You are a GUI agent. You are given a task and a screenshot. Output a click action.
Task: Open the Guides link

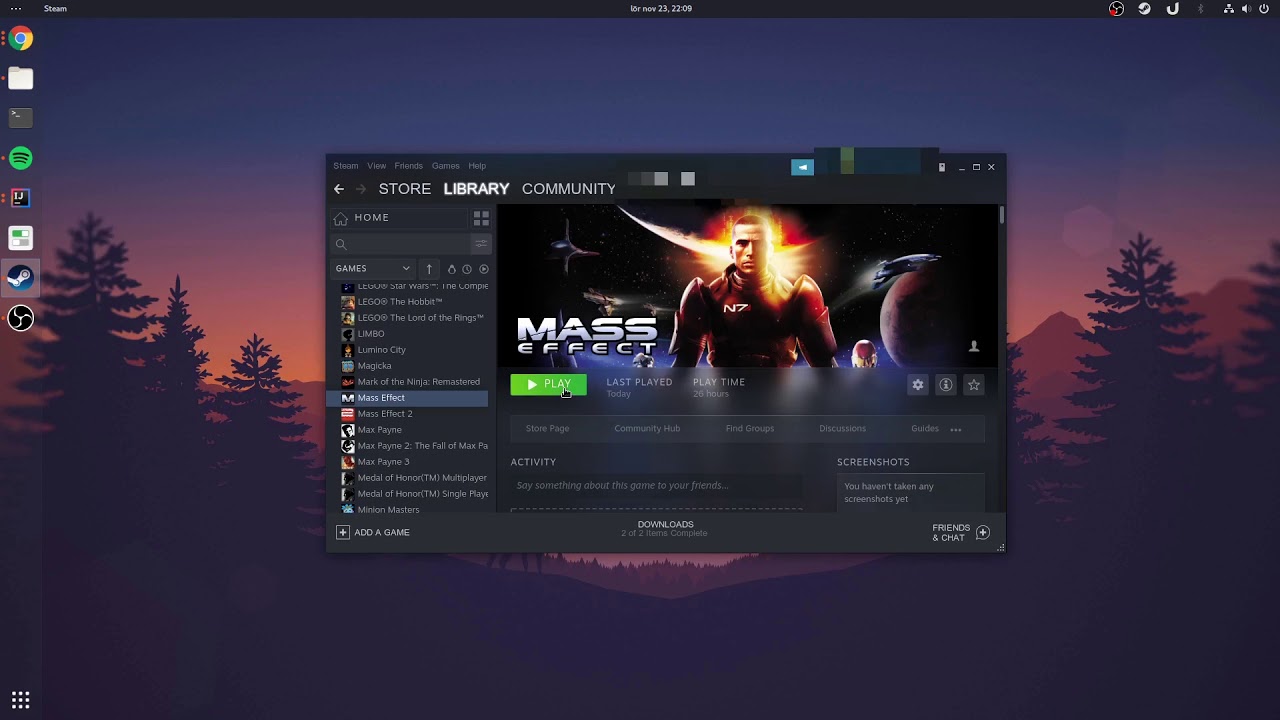pyautogui.click(x=925, y=428)
